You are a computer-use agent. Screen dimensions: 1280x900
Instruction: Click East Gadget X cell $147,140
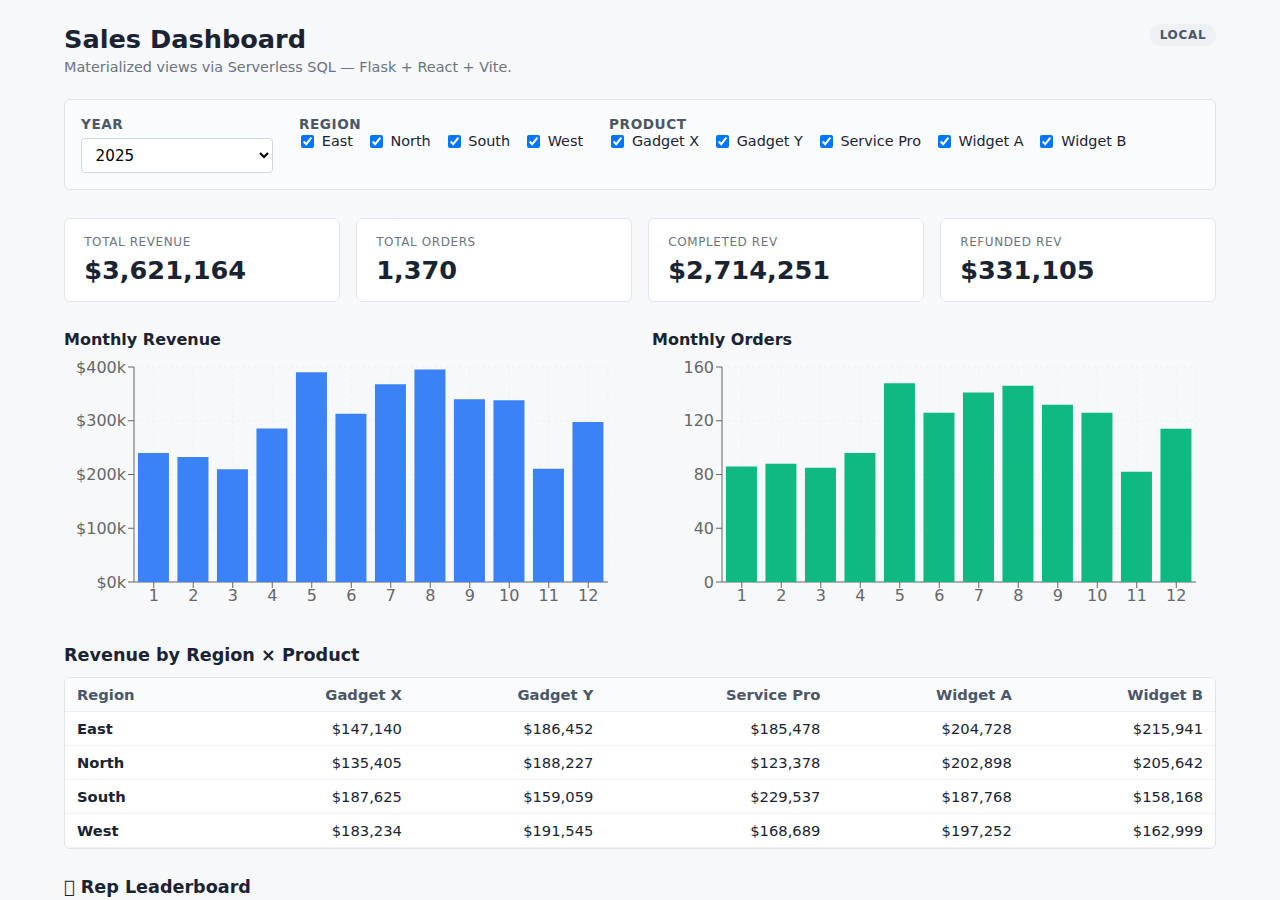(367, 729)
